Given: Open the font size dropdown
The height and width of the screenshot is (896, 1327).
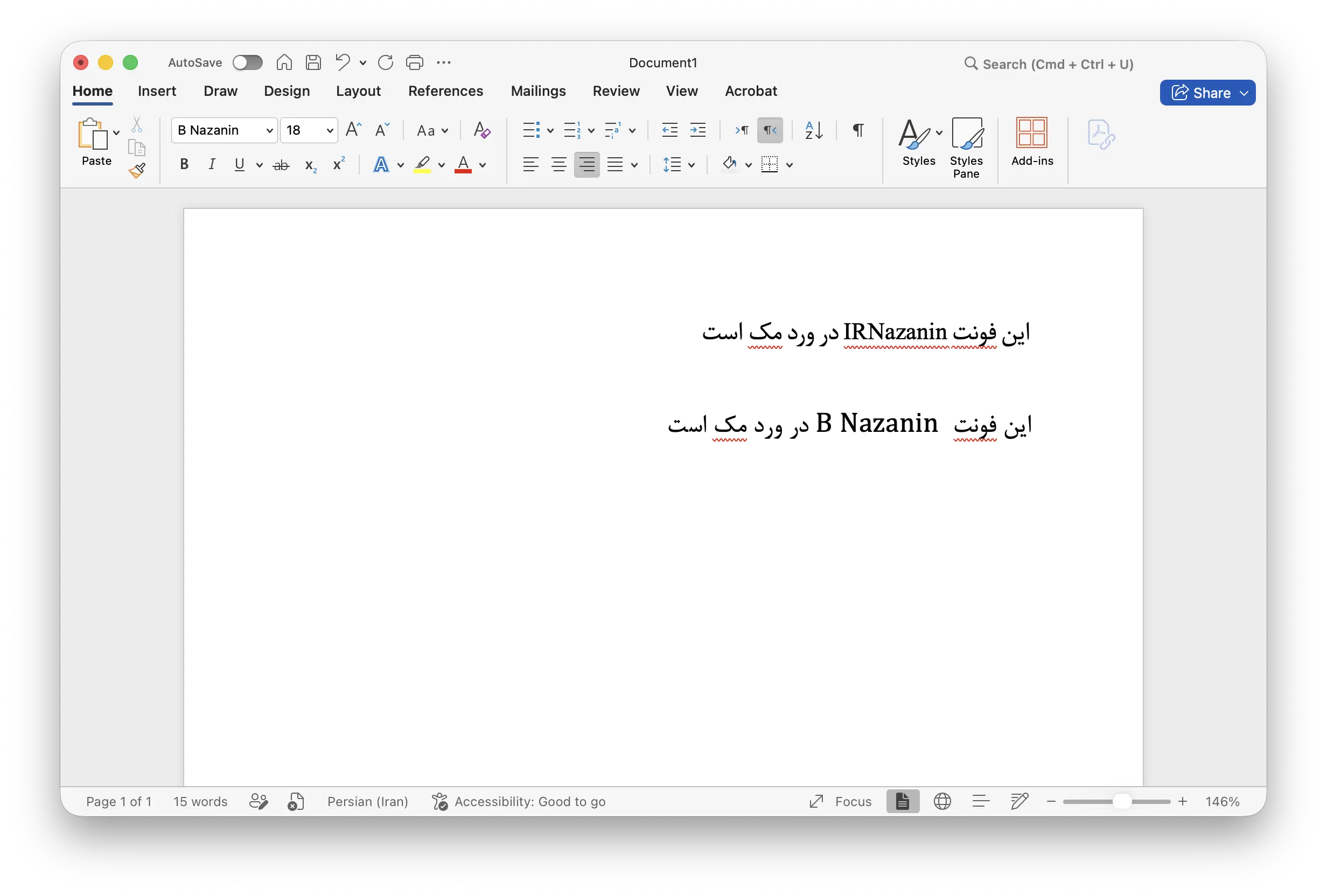Looking at the screenshot, I should coord(330,131).
